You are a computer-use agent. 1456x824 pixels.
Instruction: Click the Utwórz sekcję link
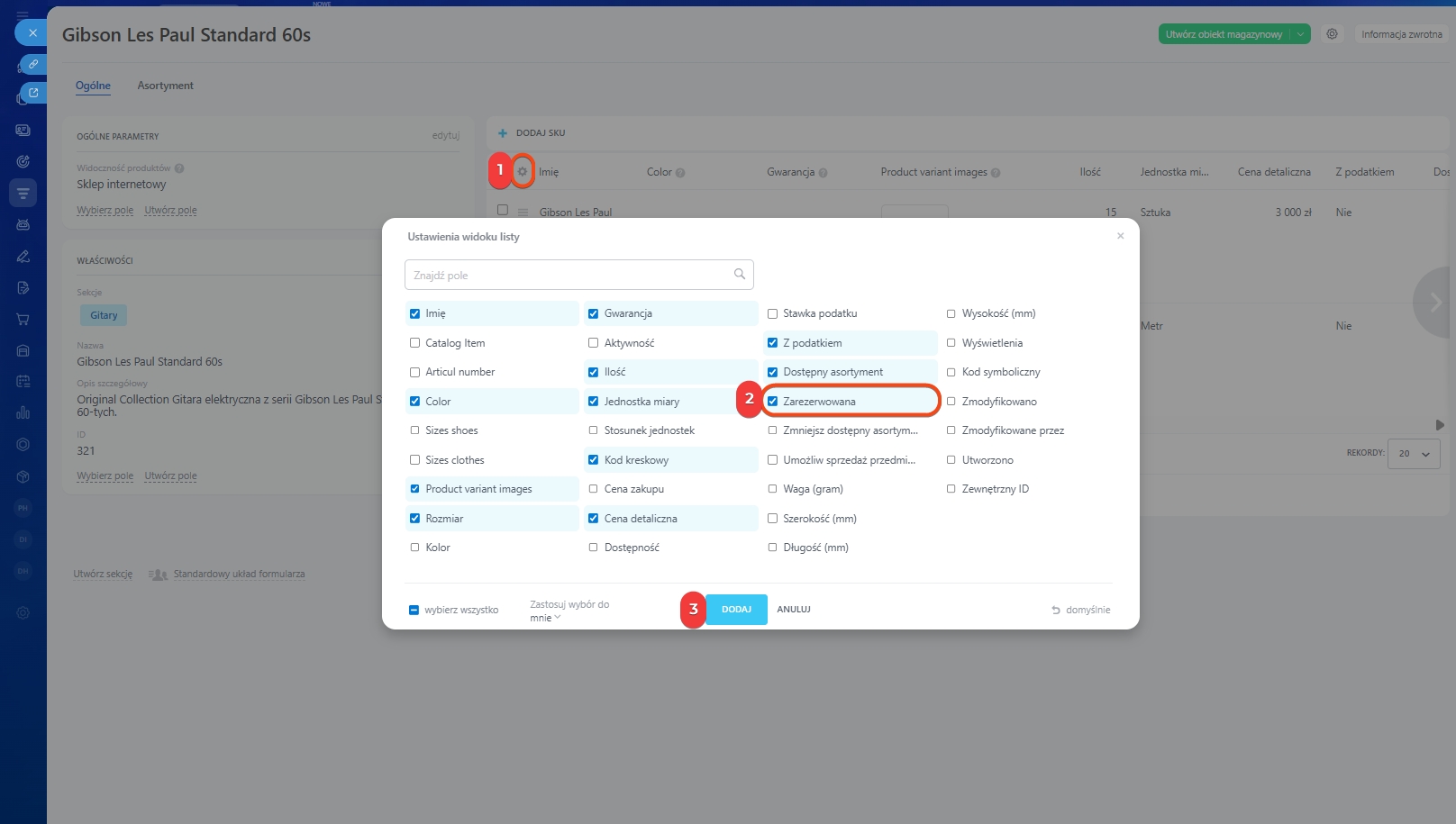tap(103, 574)
